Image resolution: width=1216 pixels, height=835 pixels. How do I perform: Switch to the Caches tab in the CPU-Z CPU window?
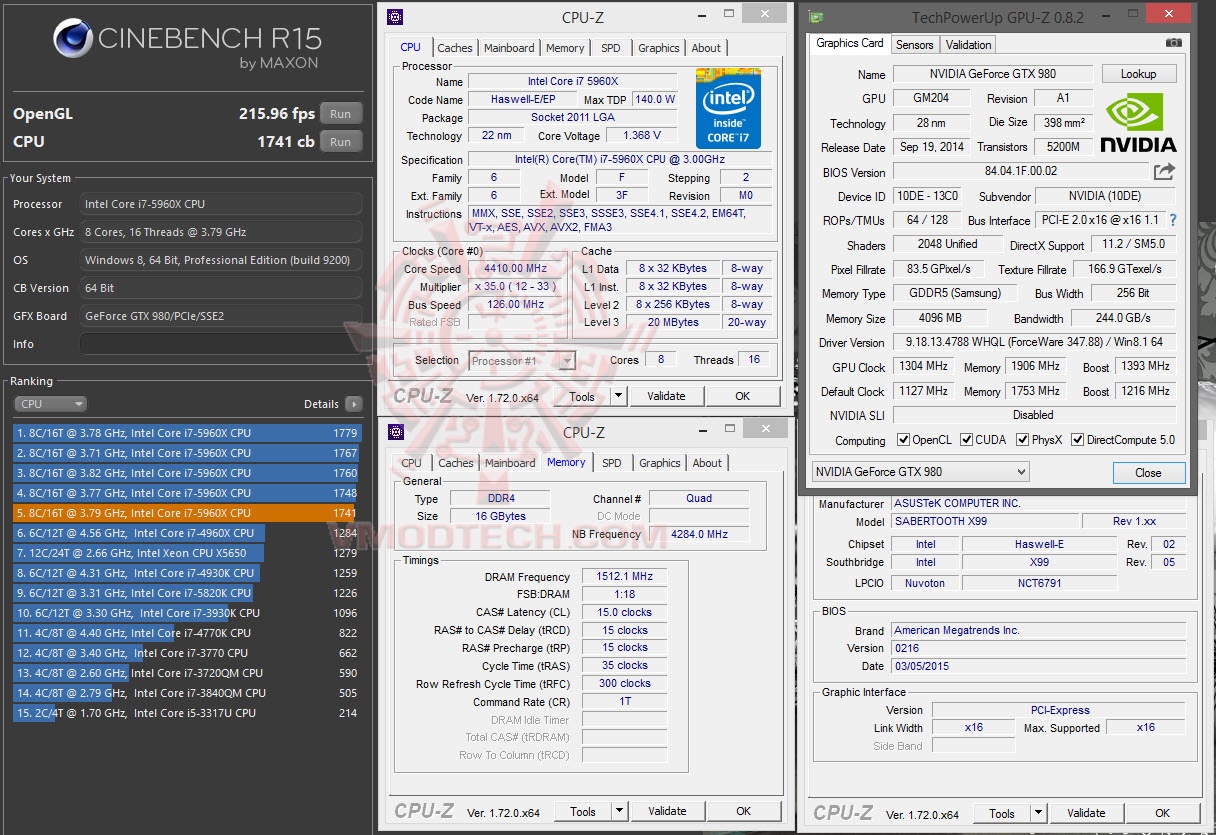tap(455, 48)
